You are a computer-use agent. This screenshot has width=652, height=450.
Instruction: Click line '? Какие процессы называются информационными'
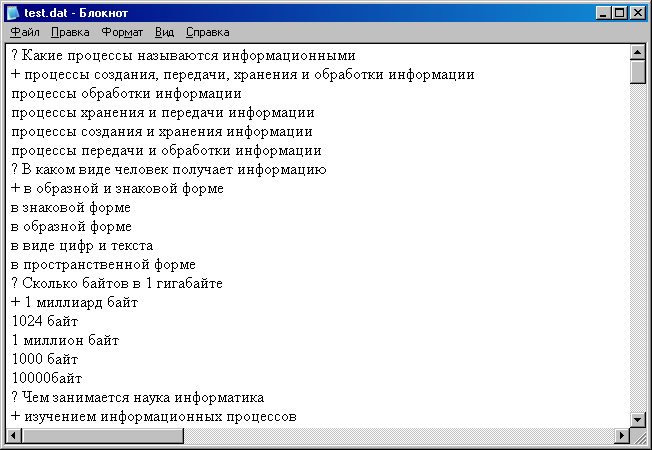coord(183,55)
